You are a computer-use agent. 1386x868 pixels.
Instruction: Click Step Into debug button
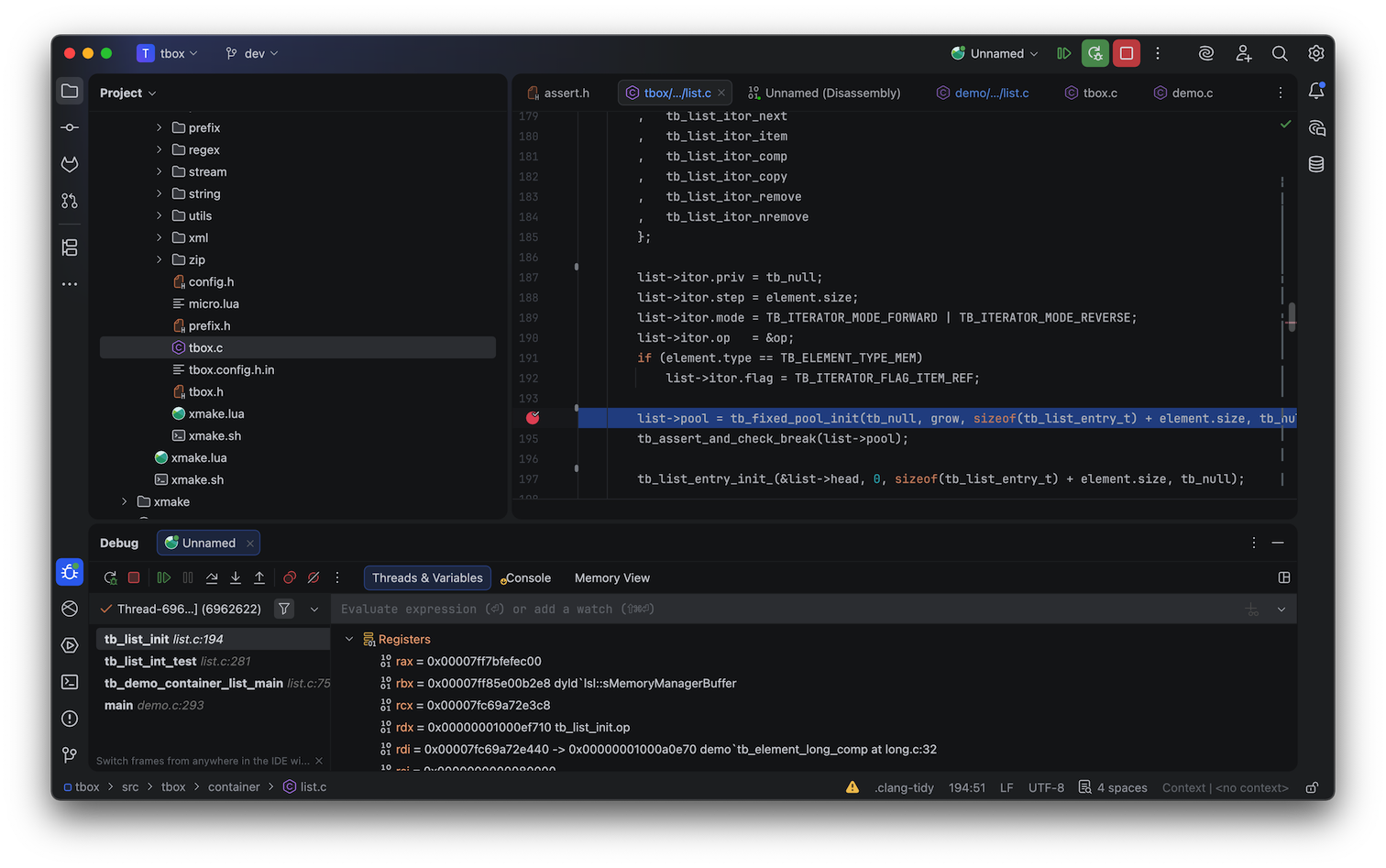(x=236, y=577)
